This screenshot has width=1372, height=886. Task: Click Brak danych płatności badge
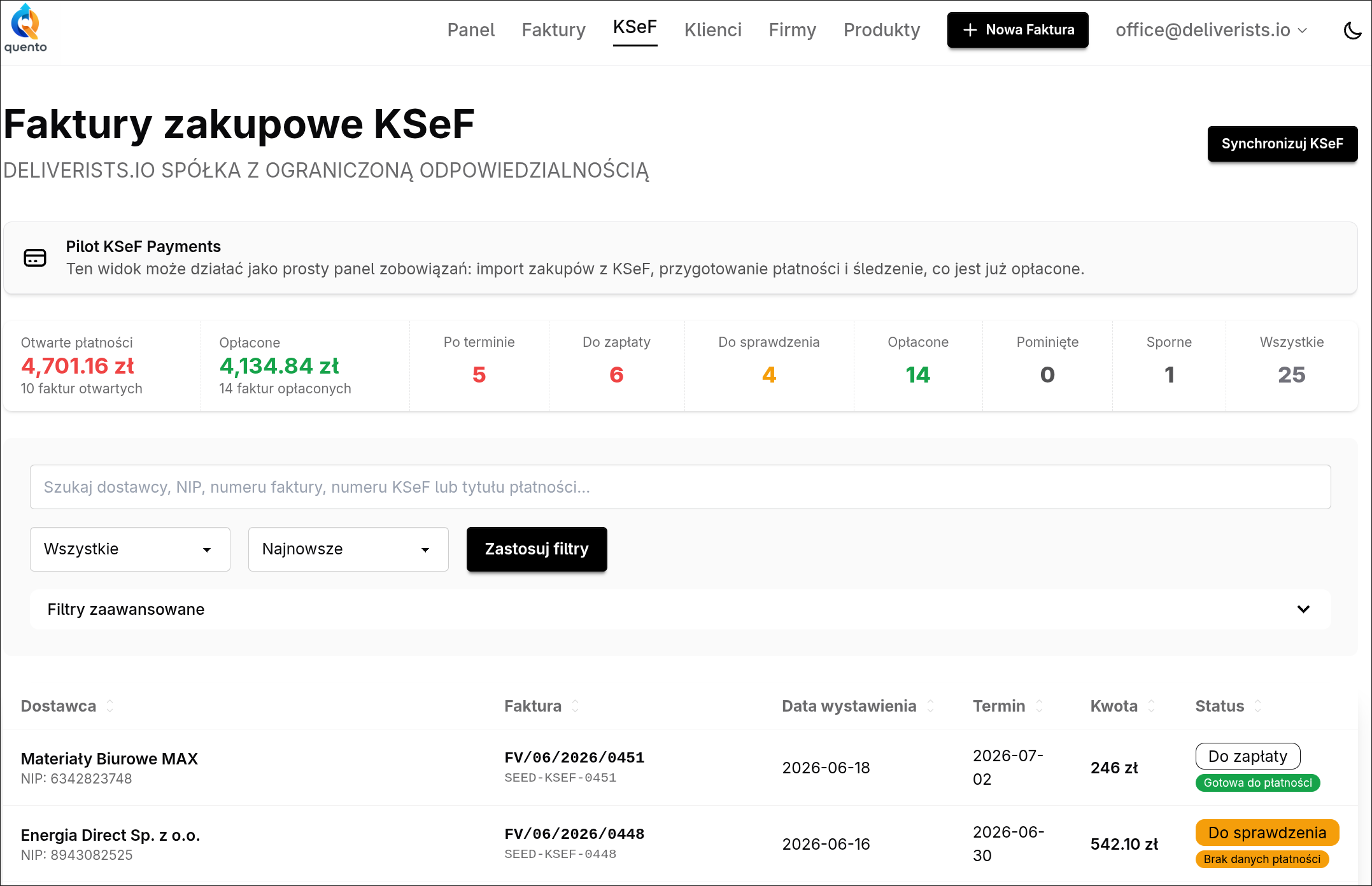coord(1262,859)
